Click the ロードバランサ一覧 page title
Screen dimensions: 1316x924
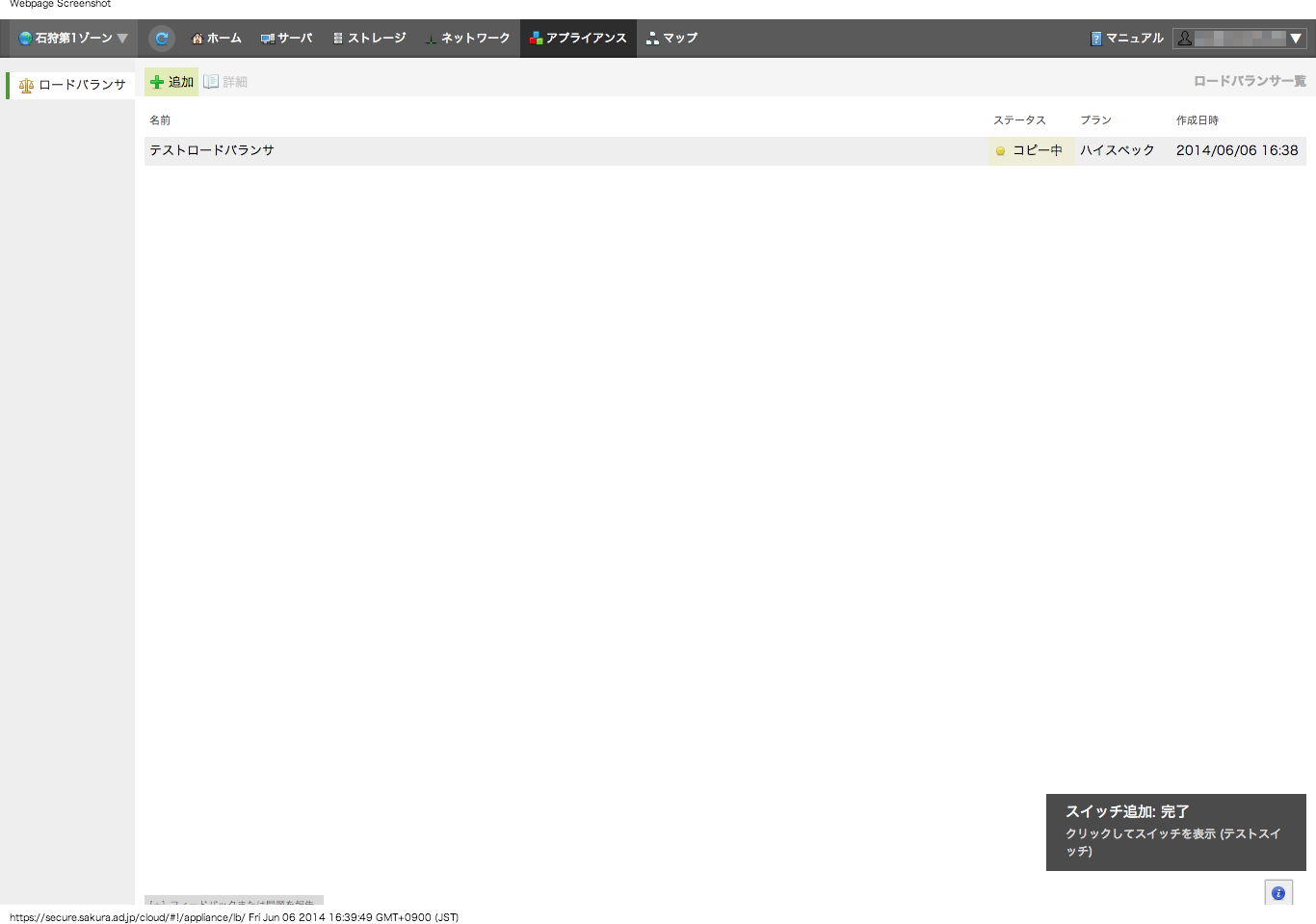[x=1250, y=82]
